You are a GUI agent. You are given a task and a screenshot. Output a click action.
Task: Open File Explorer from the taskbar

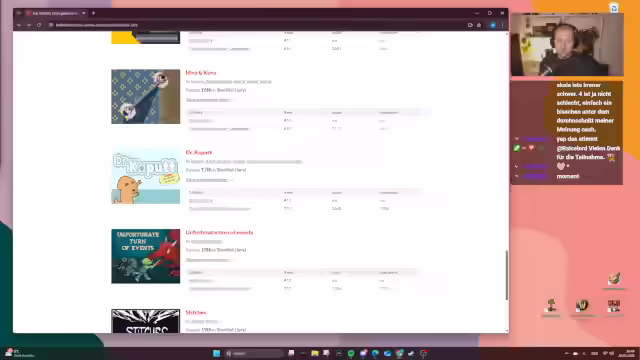click(315, 353)
